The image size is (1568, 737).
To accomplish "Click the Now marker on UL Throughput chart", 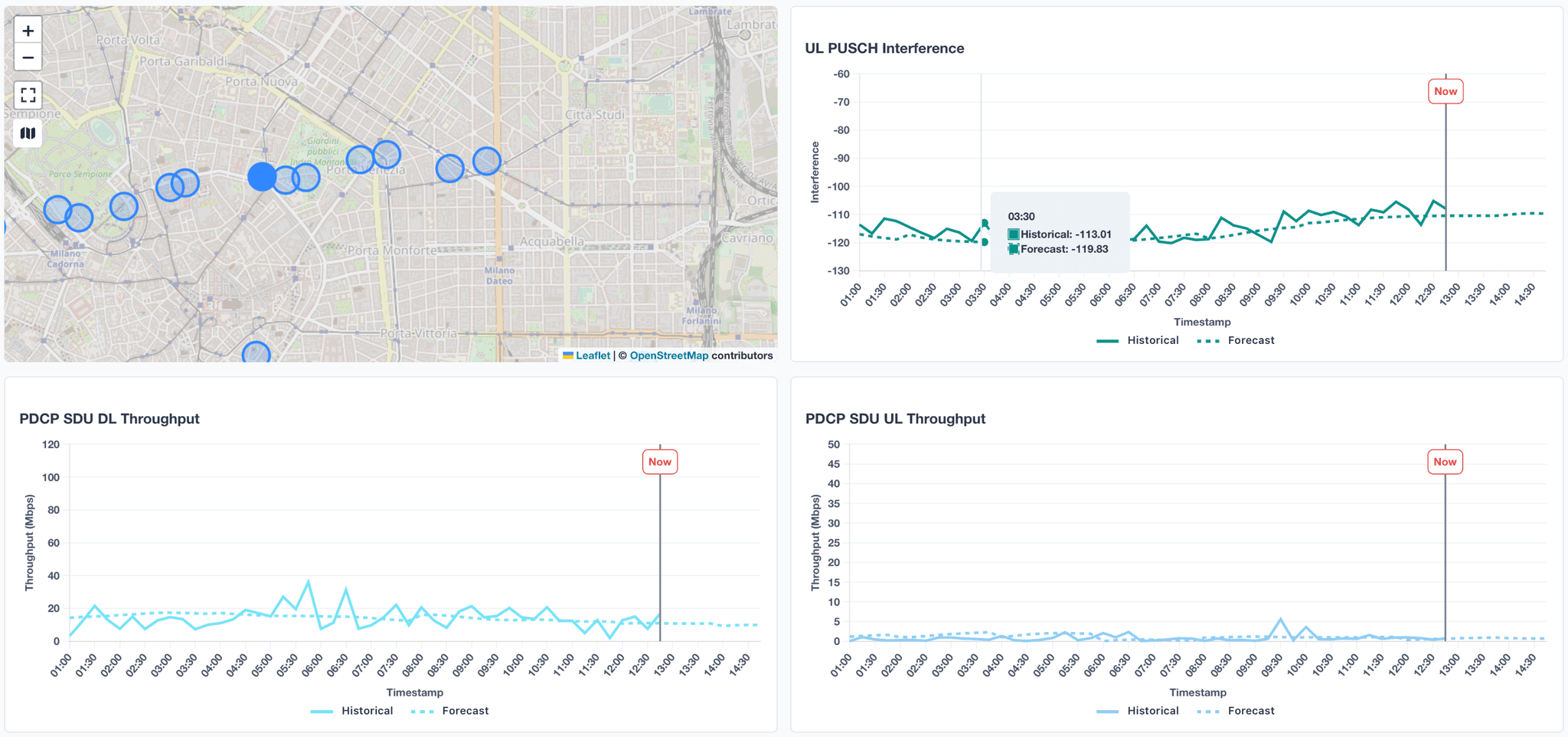I will tap(1445, 462).
